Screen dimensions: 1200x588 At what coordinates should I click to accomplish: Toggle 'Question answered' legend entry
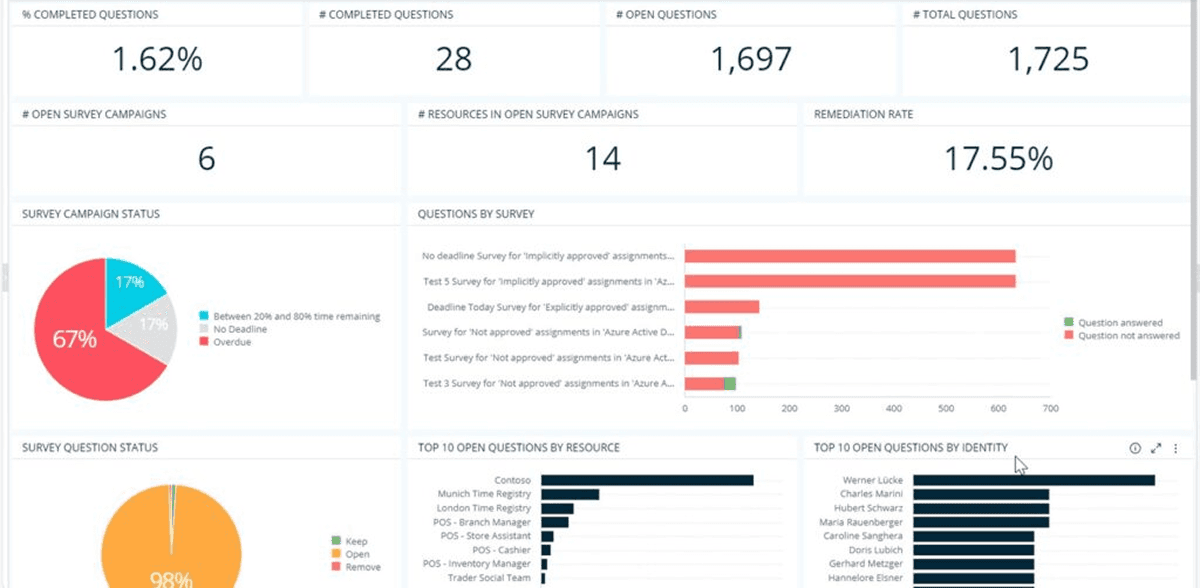(1113, 323)
